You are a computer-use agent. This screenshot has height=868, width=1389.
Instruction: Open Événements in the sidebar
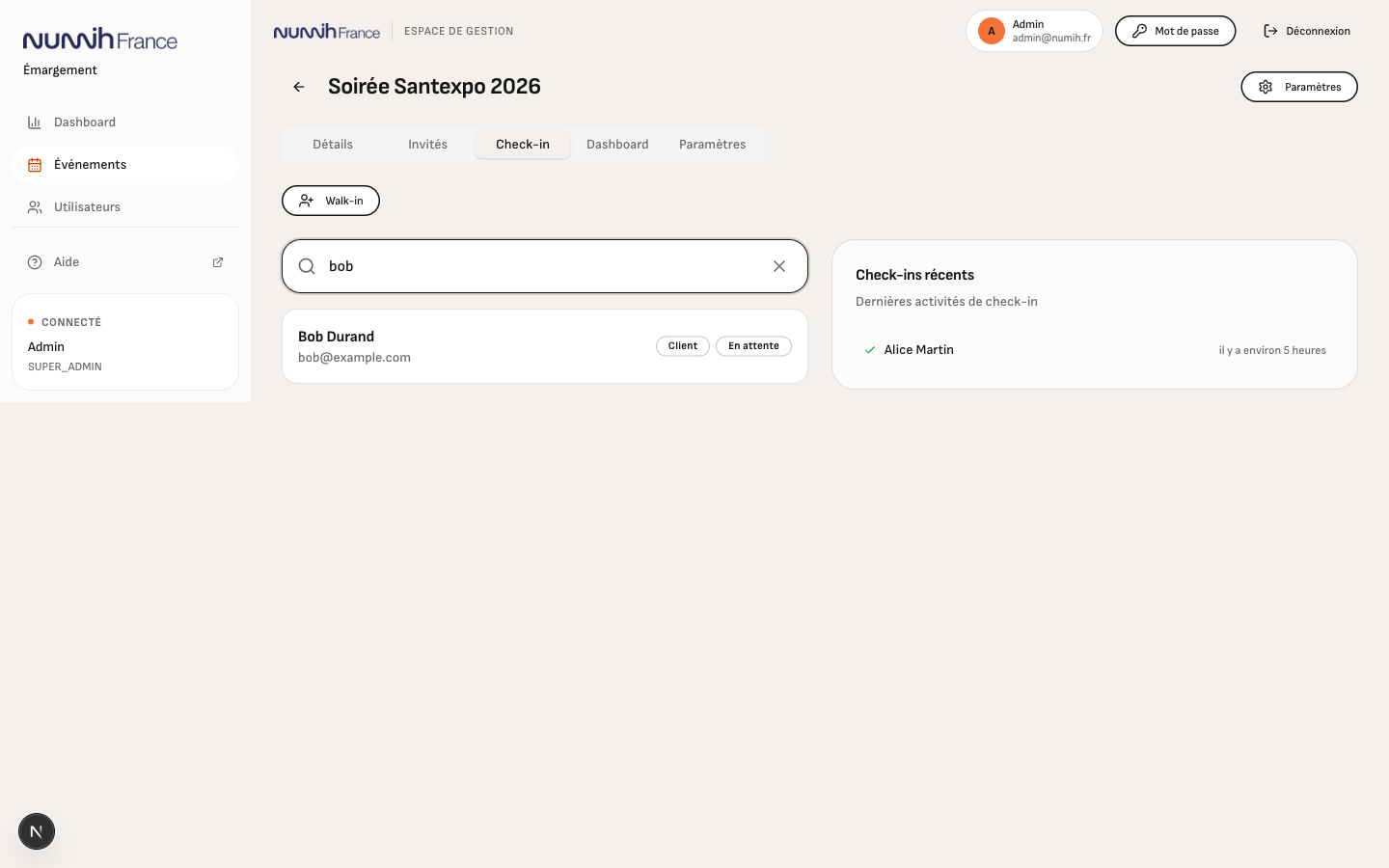click(x=125, y=165)
